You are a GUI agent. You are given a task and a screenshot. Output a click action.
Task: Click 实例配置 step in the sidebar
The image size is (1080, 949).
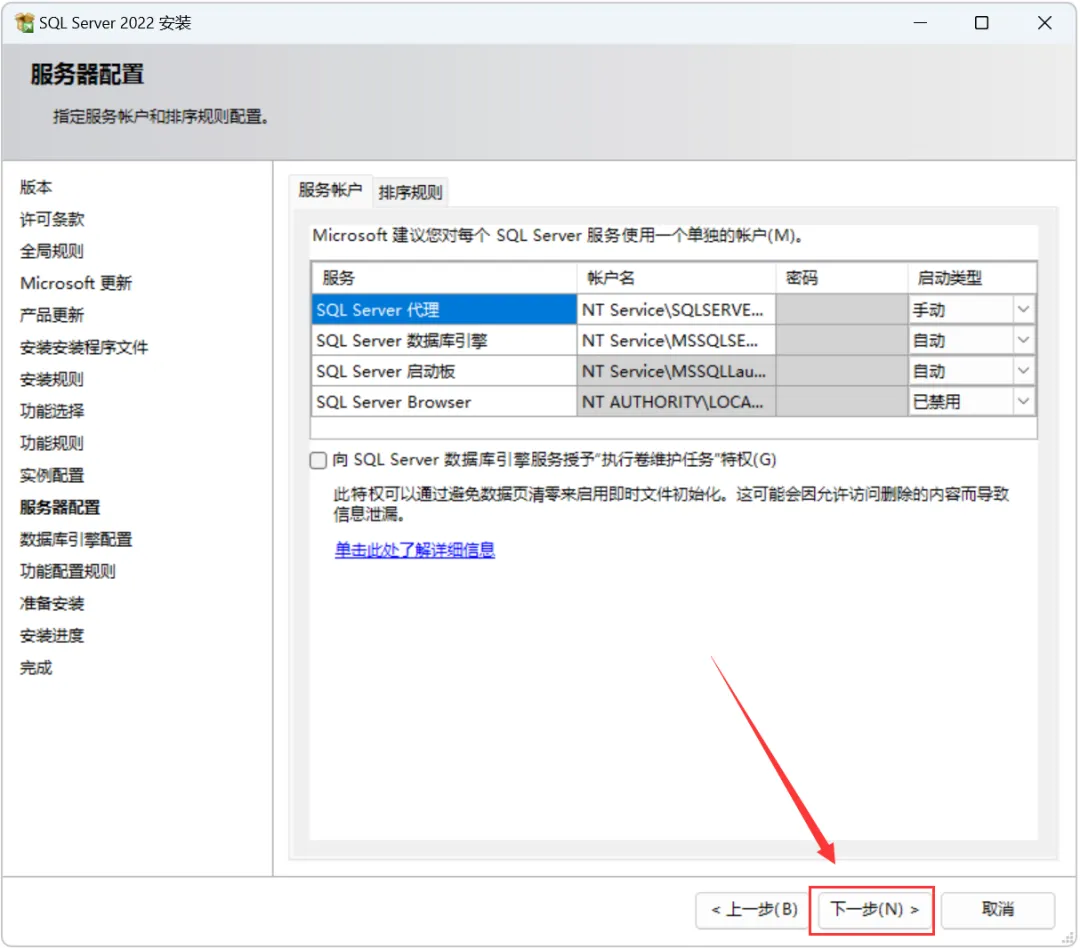(x=52, y=475)
